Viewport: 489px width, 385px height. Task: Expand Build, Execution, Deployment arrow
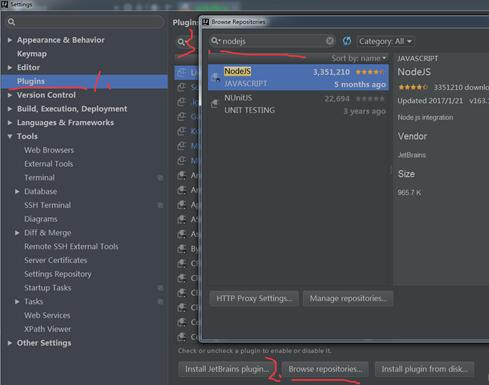pyautogui.click(x=10, y=109)
